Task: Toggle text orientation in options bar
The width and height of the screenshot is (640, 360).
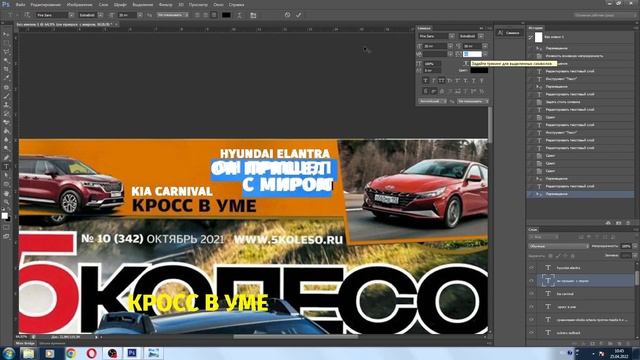Action: click(27, 15)
